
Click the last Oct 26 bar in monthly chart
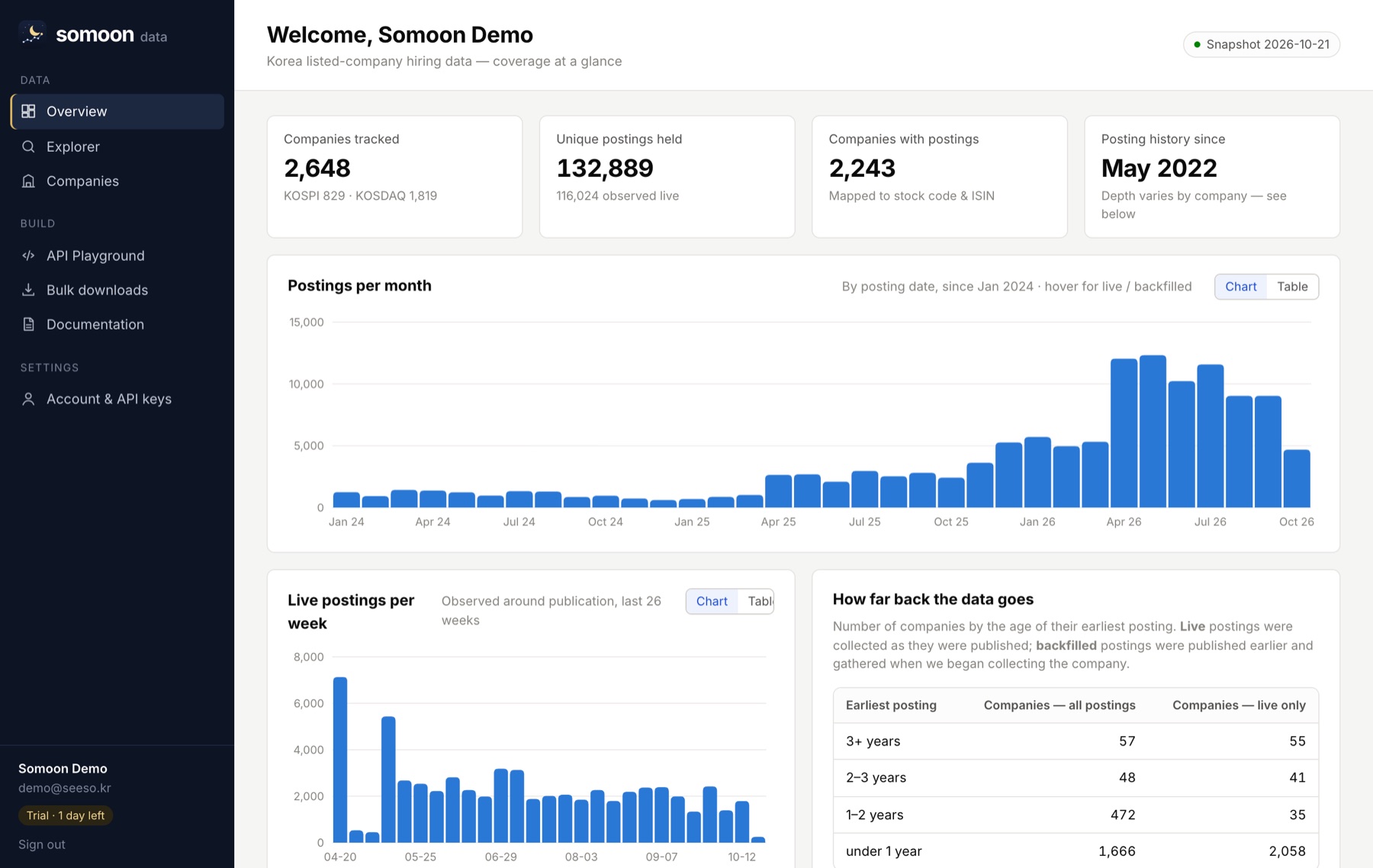click(x=1297, y=478)
